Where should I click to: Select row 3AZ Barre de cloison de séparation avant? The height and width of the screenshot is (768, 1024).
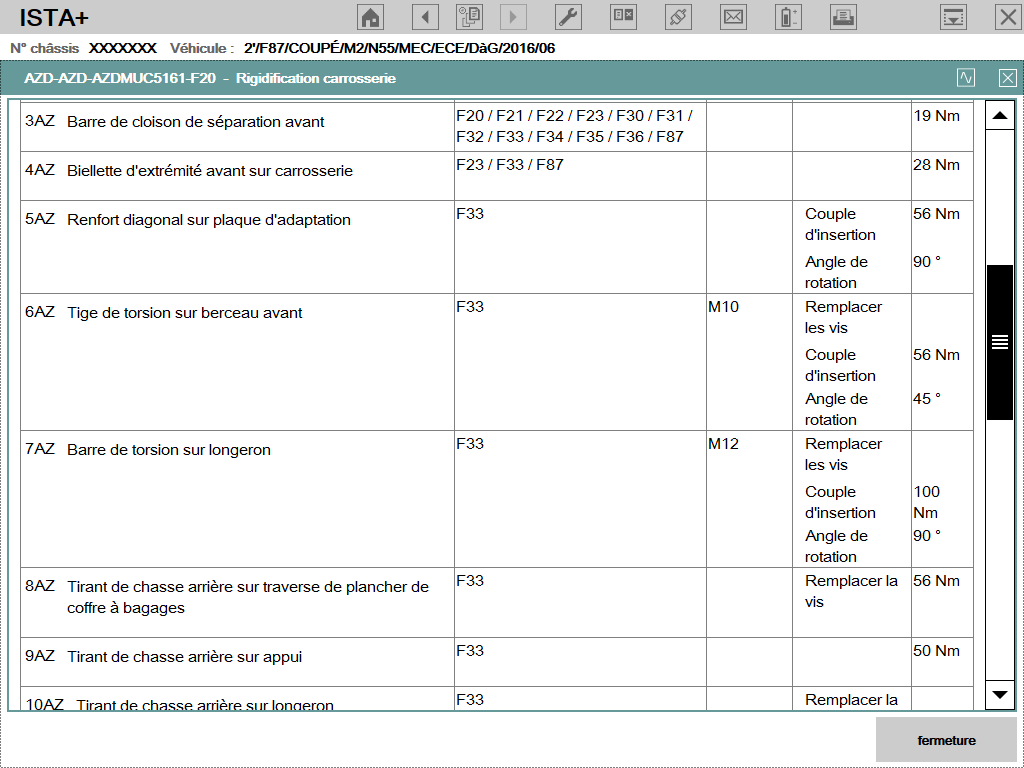(x=497, y=127)
